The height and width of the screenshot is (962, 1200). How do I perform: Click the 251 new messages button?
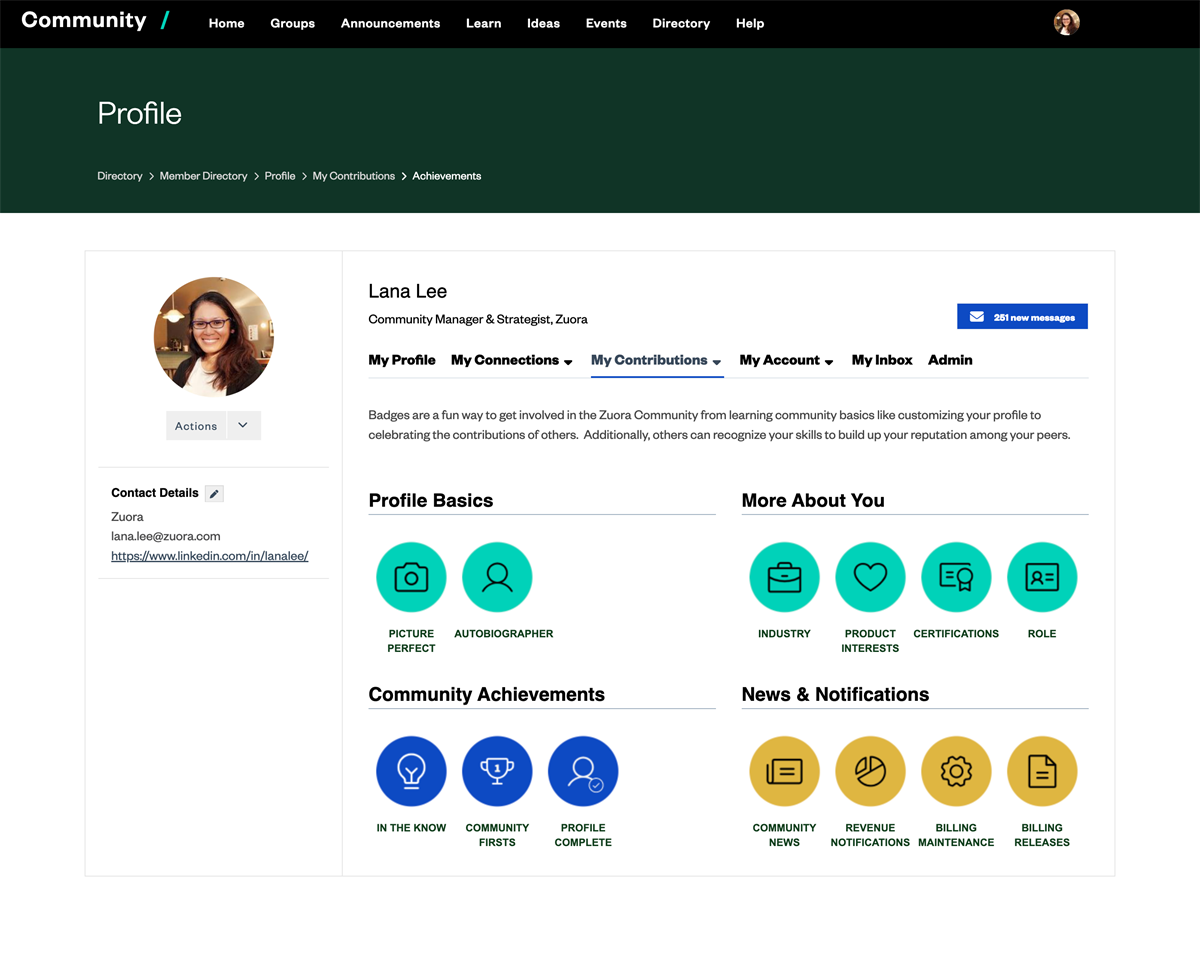click(1022, 317)
